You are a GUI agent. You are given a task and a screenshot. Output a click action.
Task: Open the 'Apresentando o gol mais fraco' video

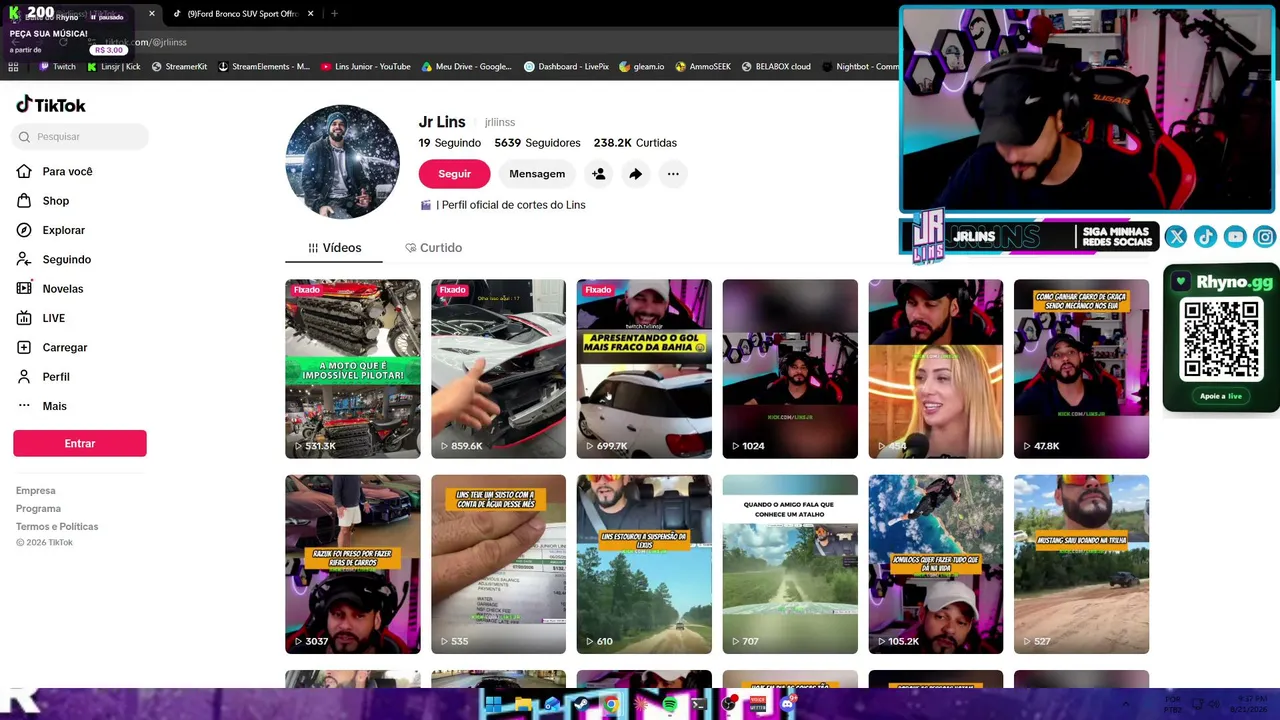(644, 369)
